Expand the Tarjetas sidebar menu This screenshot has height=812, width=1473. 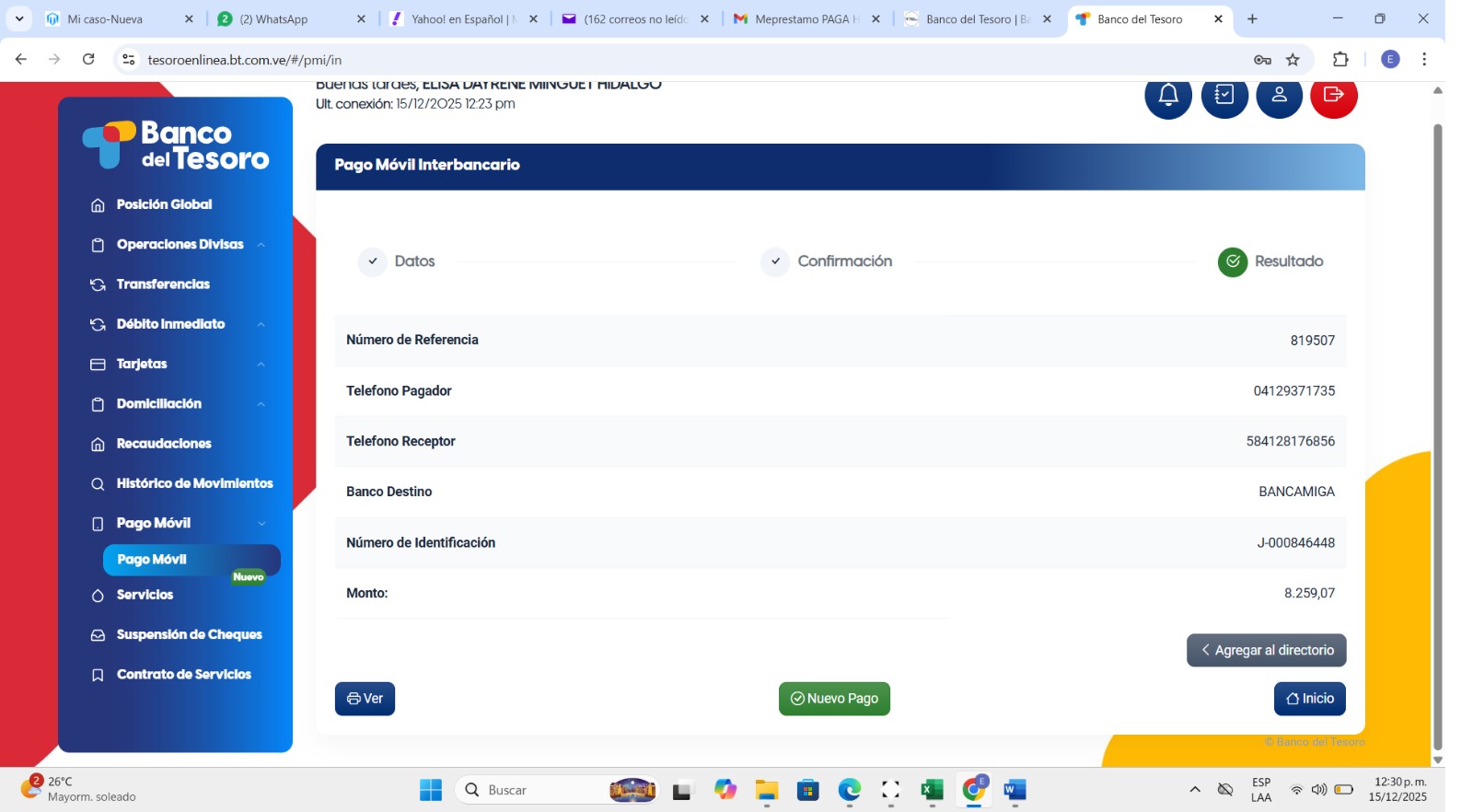pos(142,365)
